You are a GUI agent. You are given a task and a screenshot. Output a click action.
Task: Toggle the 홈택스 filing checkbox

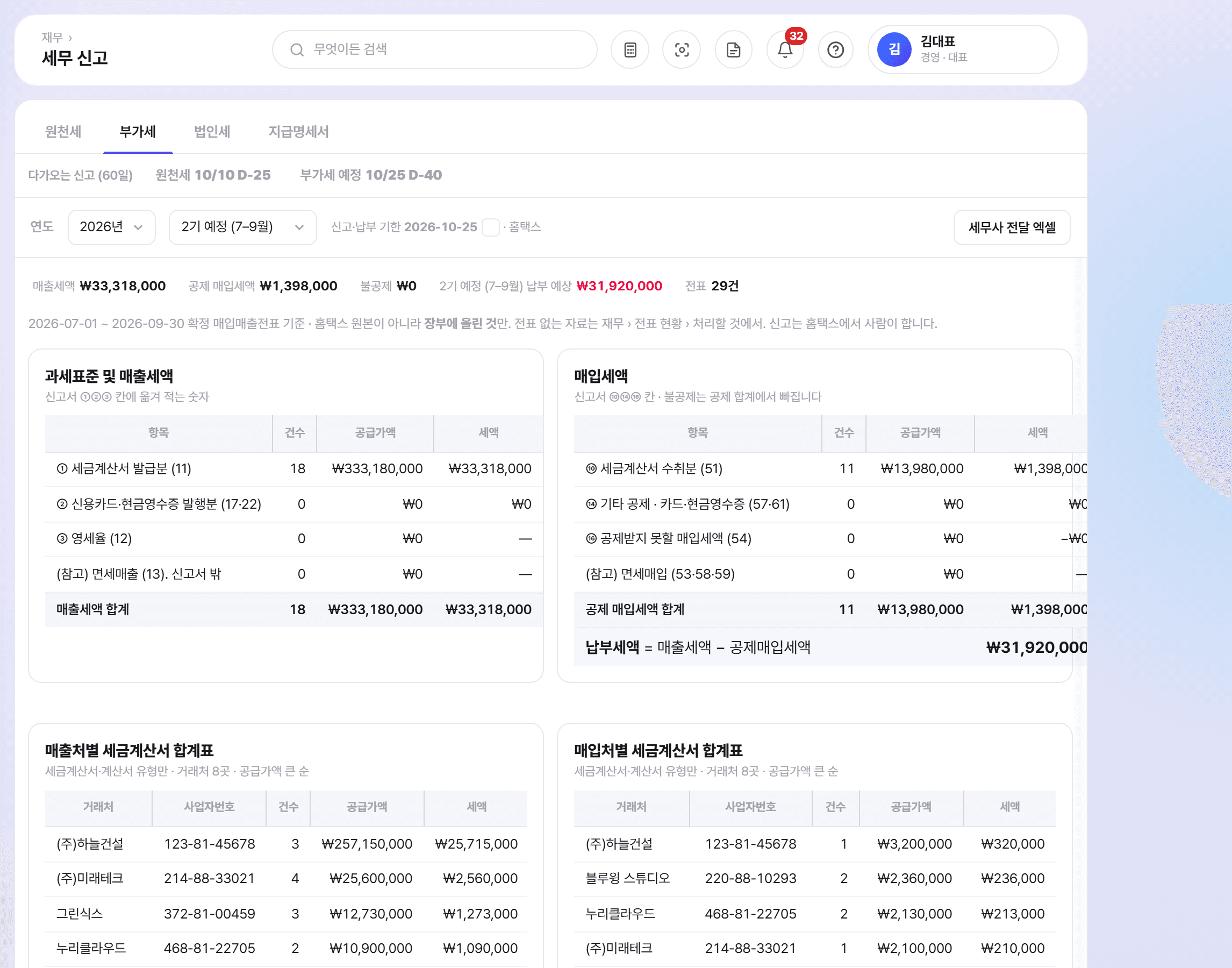coord(490,227)
